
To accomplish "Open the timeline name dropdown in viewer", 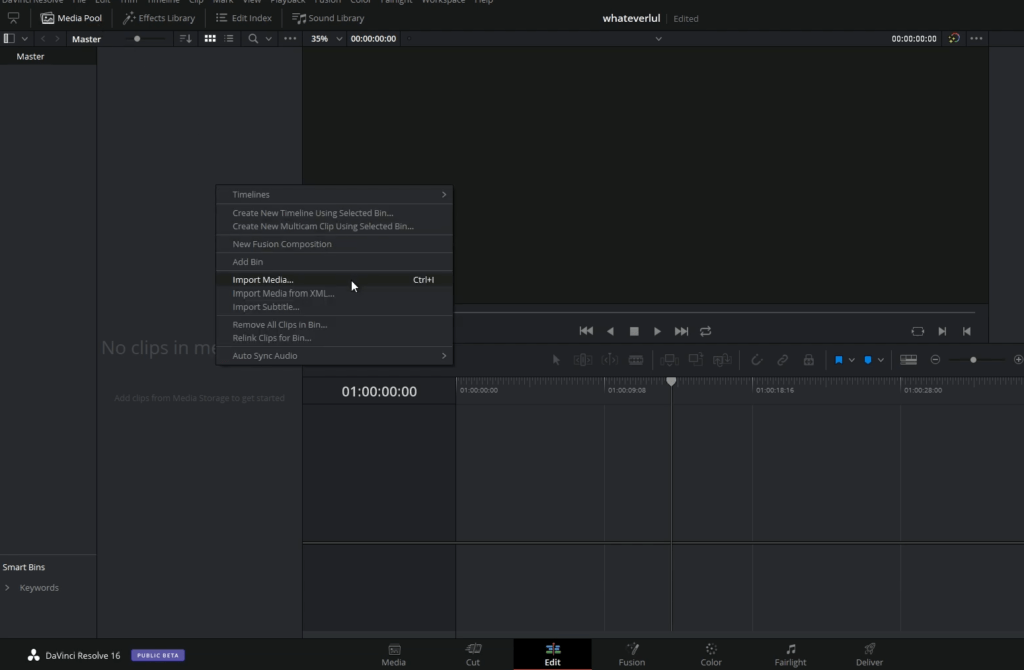I will 658,39.
